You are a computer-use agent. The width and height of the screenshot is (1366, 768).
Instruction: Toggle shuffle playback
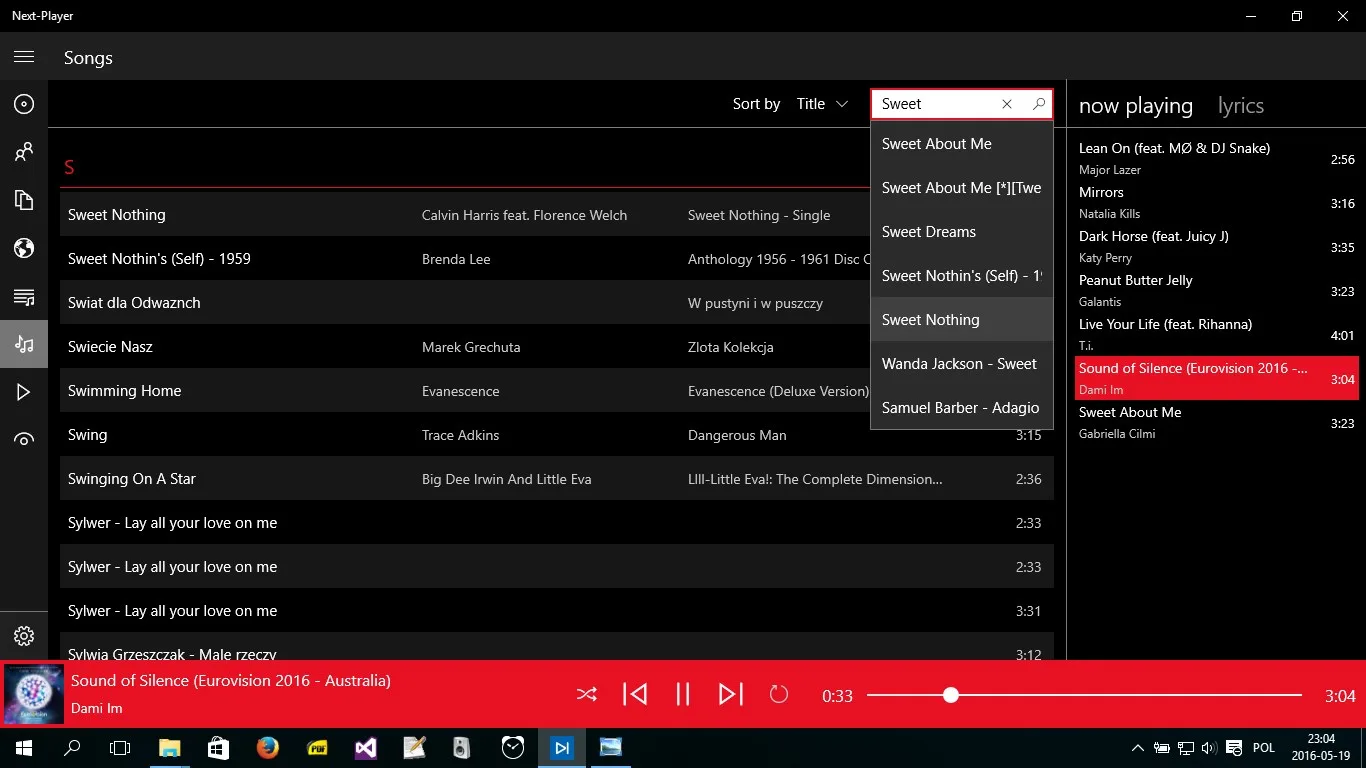(x=587, y=694)
